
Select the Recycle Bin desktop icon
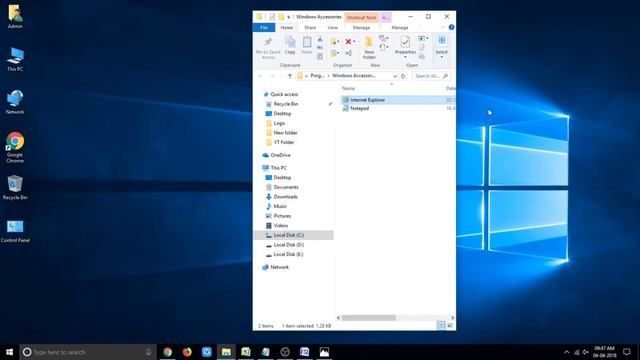(x=15, y=188)
